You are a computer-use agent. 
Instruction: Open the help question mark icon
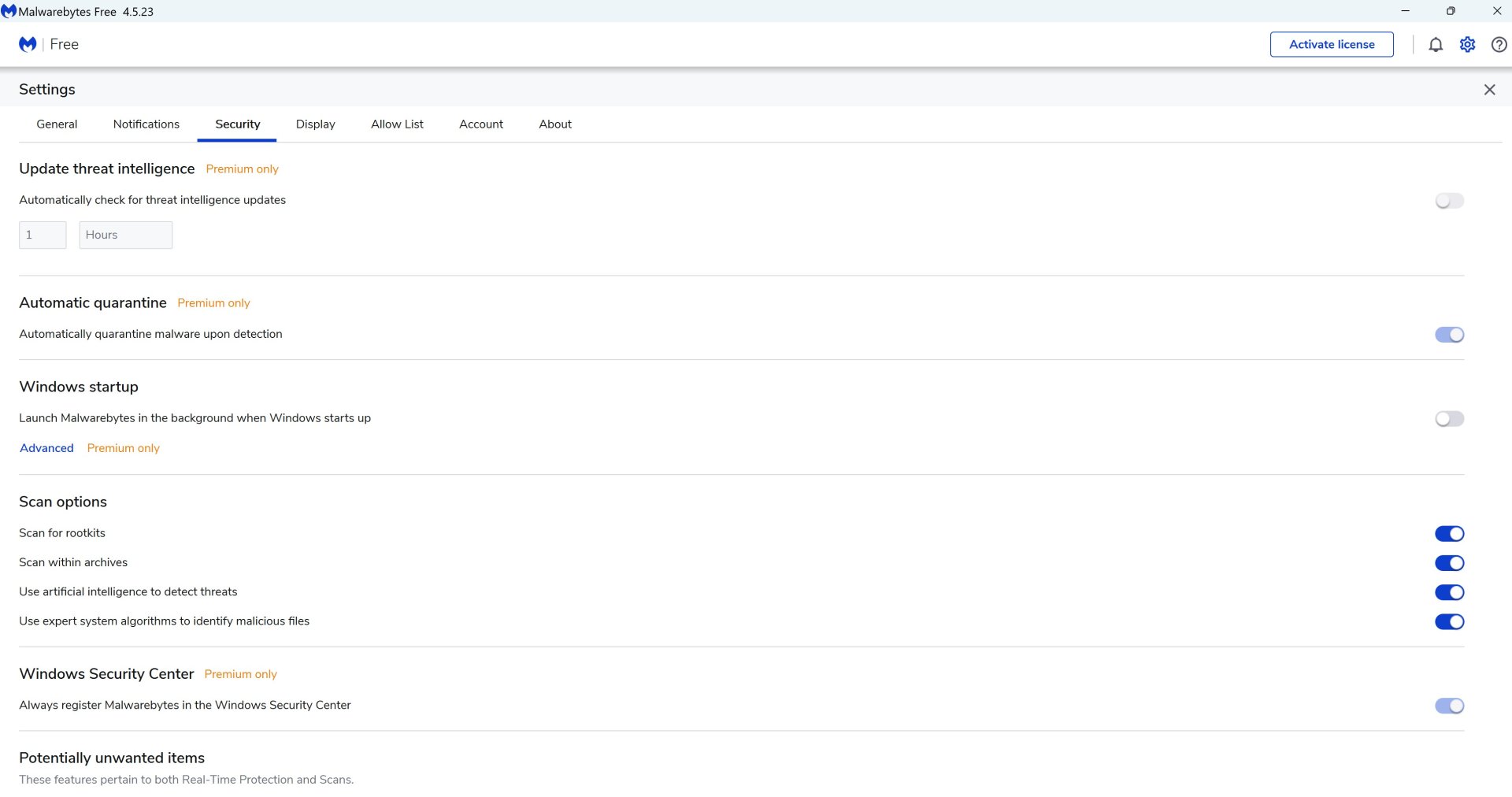1499,45
